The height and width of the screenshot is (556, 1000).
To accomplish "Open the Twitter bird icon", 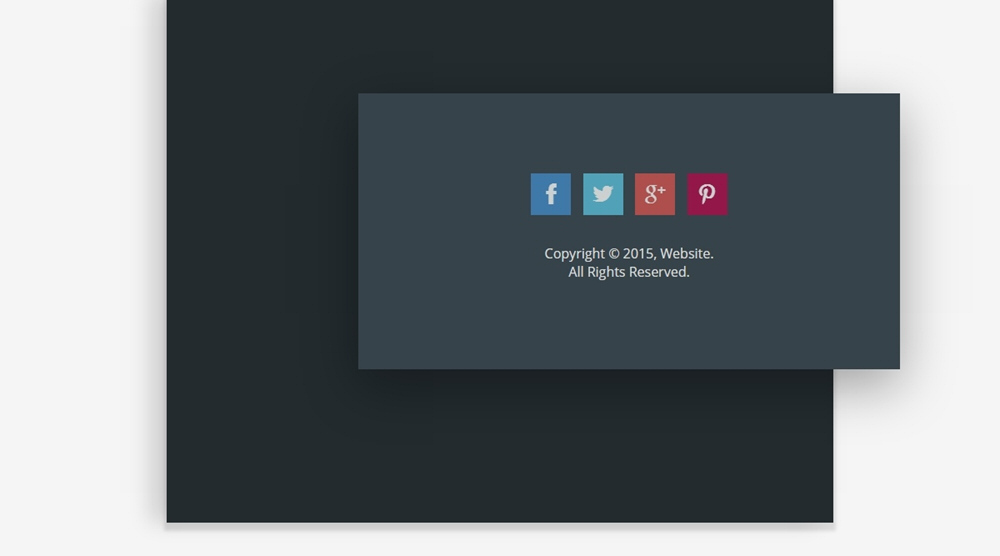I will 603,194.
